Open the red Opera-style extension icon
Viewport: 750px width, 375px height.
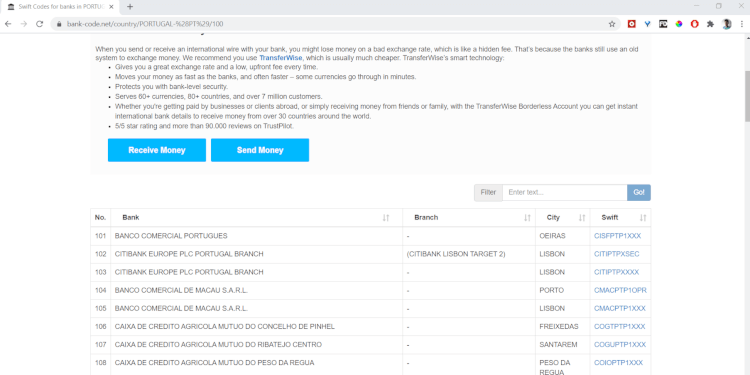pos(695,24)
